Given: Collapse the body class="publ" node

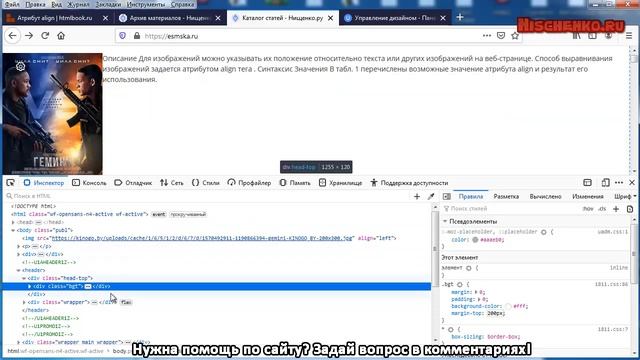Looking at the screenshot, I should [x=13, y=230].
